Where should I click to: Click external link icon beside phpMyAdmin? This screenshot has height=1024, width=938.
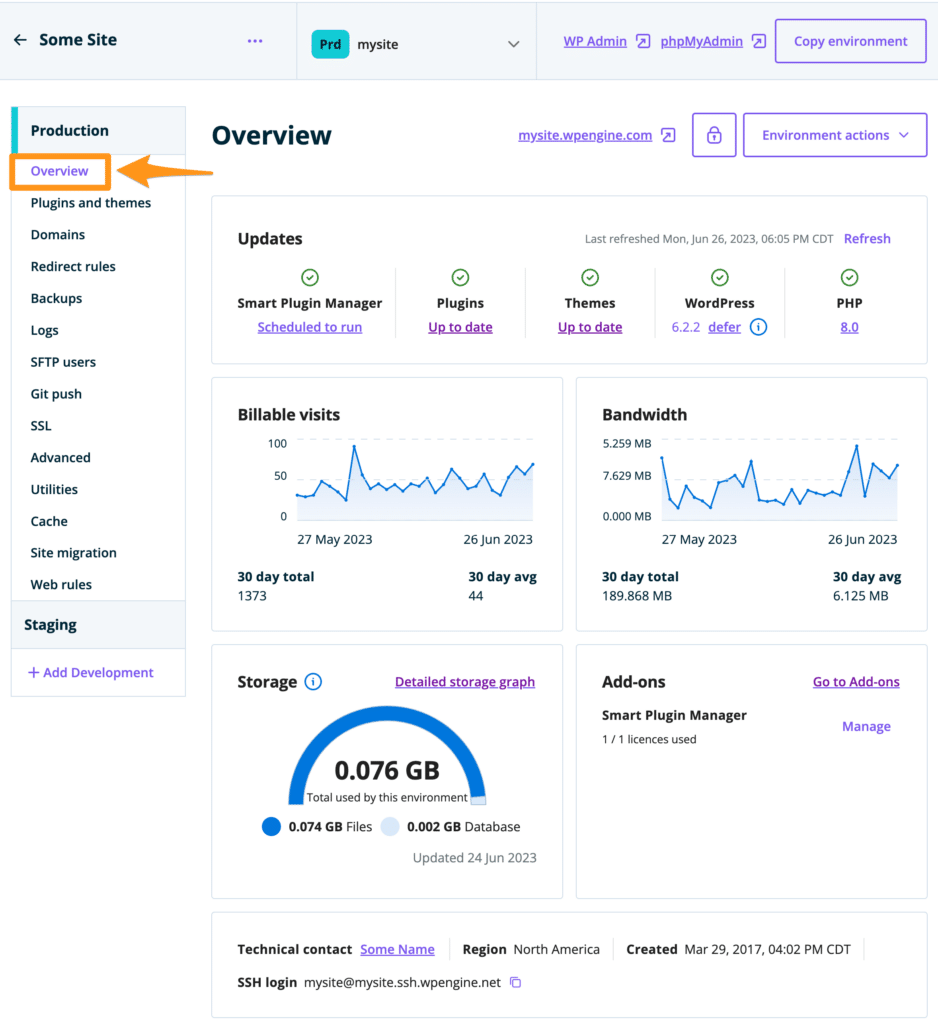click(759, 42)
